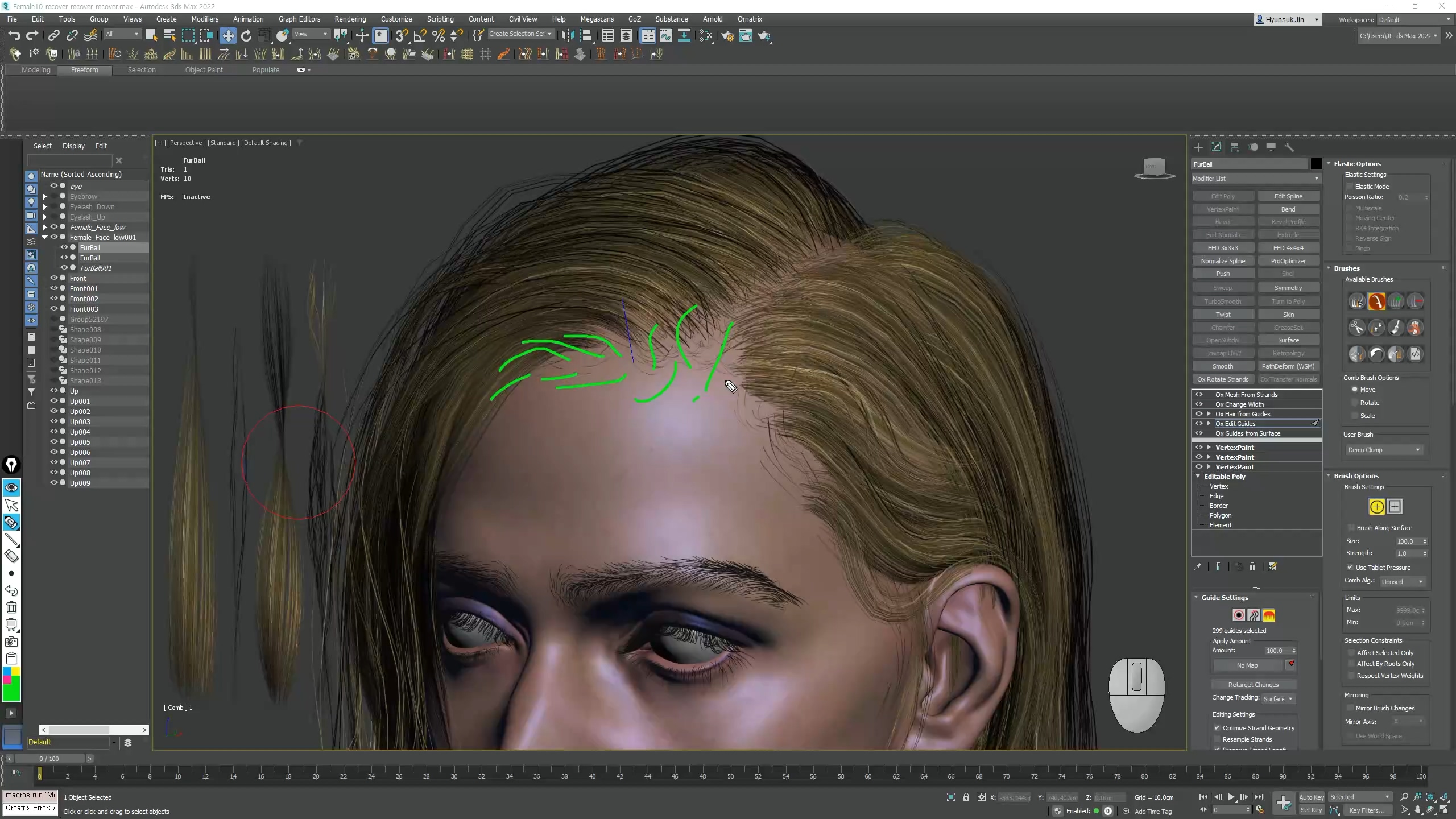Click the Play Animation button
The width and height of the screenshot is (1456, 819).
(x=1231, y=797)
